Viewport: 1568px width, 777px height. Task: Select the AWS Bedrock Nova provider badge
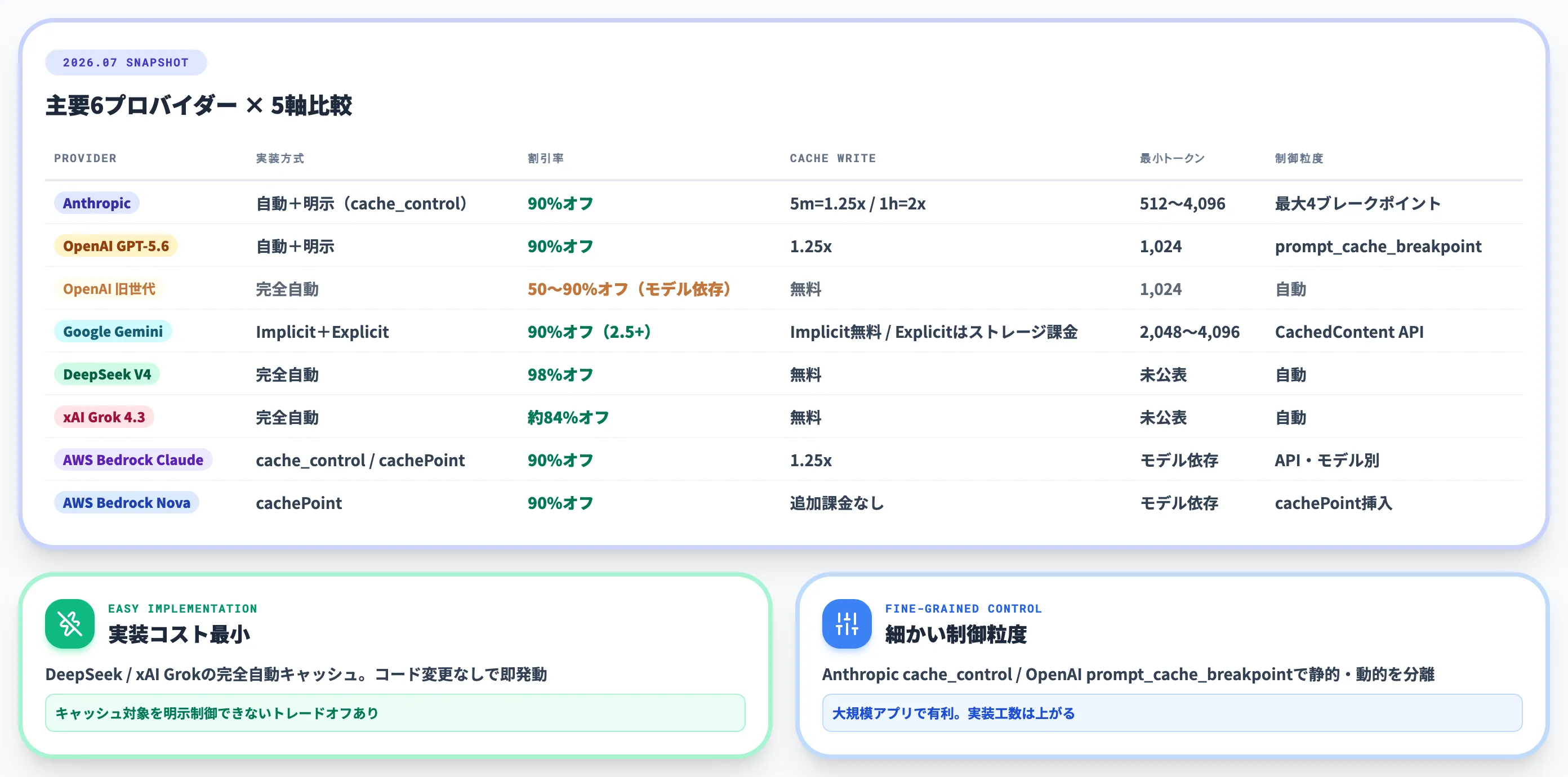point(126,503)
